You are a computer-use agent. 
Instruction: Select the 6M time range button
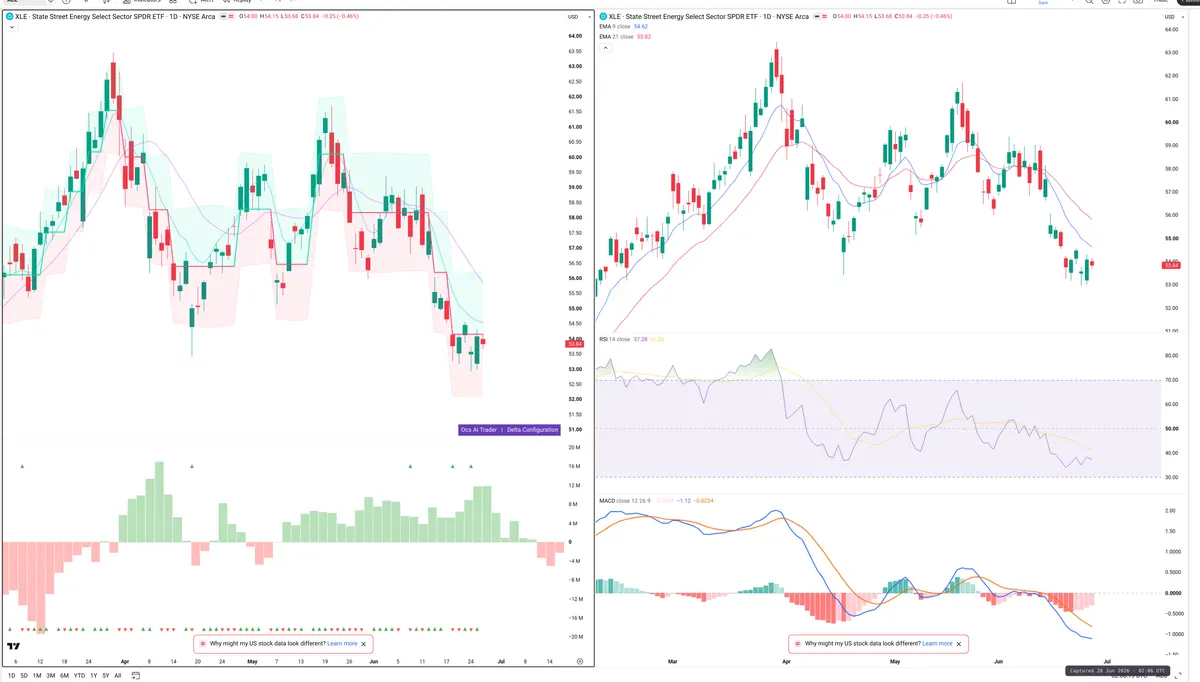pos(64,675)
